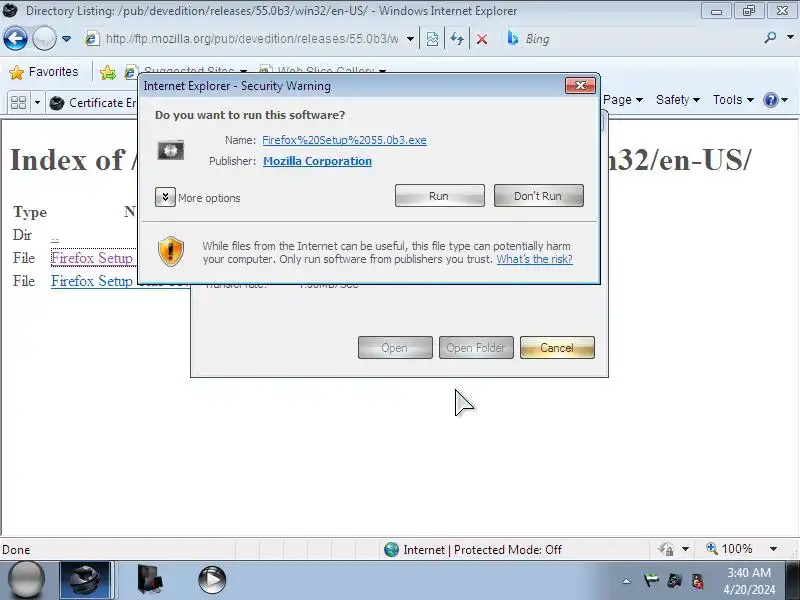The height and width of the screenshot is (600, 800).
Task: Open the zoom level dropdown arrow
Action: coord(773,549)
